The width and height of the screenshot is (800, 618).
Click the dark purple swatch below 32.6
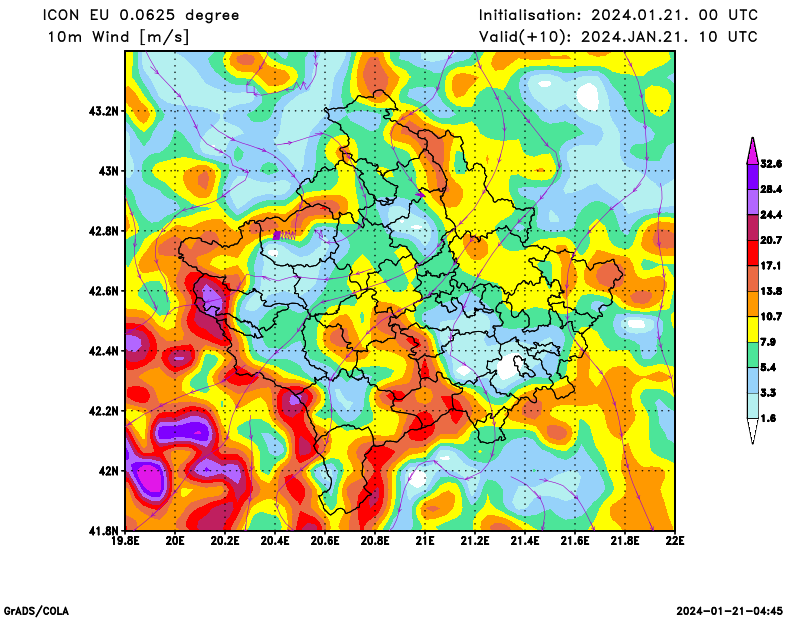753,177
